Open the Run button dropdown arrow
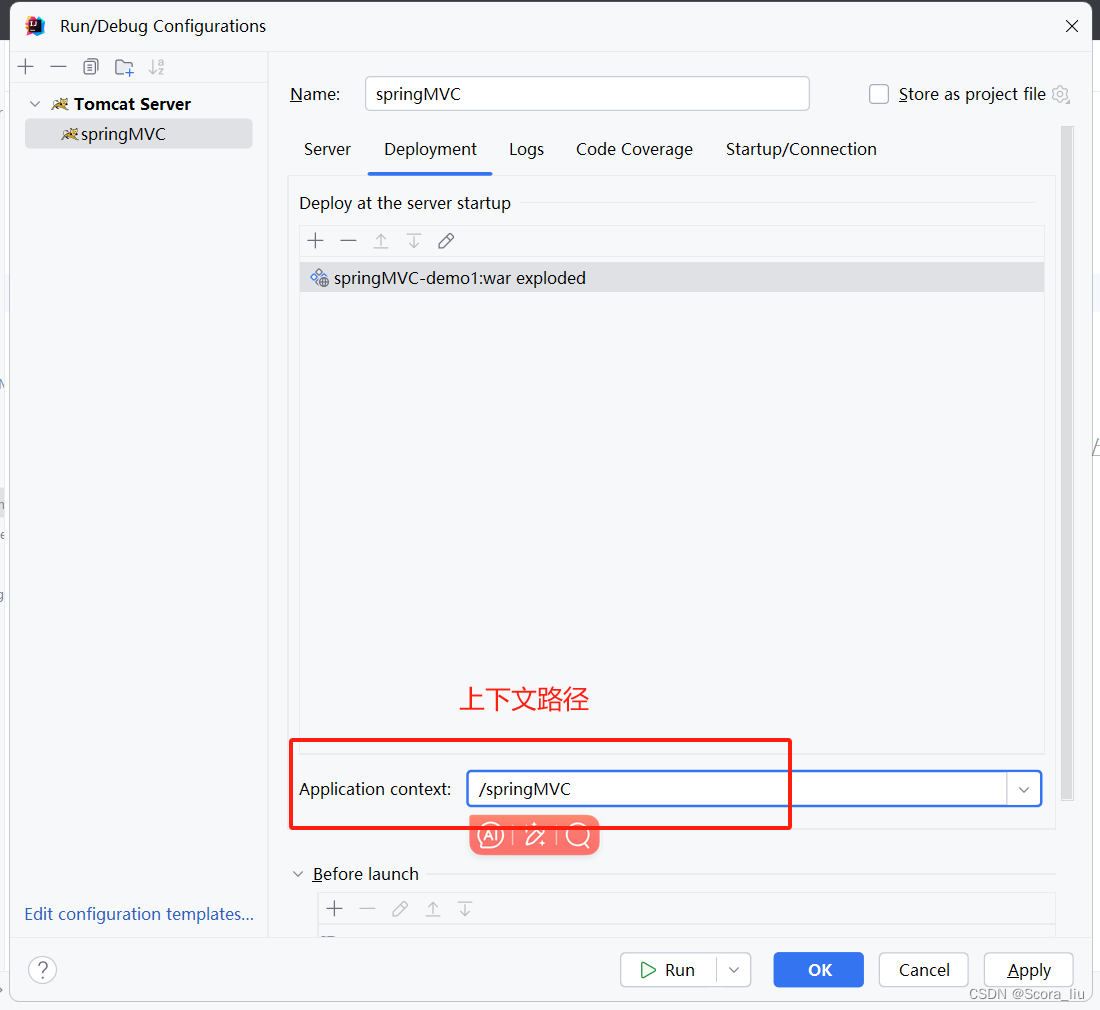This screenshot has height=1010, width=1100. (734, 970)
